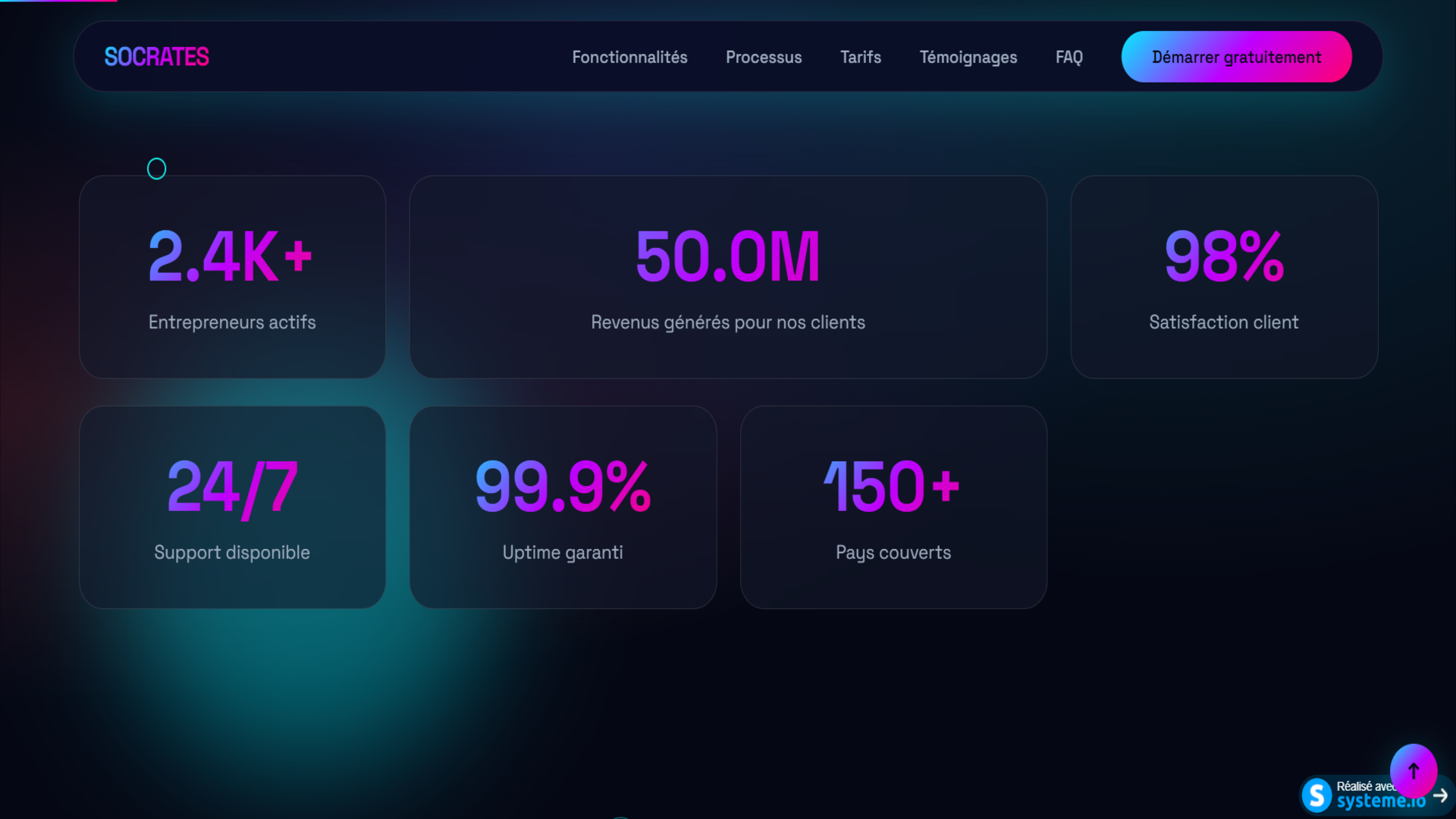
Task: Navigate to Témoignages section
Action: point(968,58)
